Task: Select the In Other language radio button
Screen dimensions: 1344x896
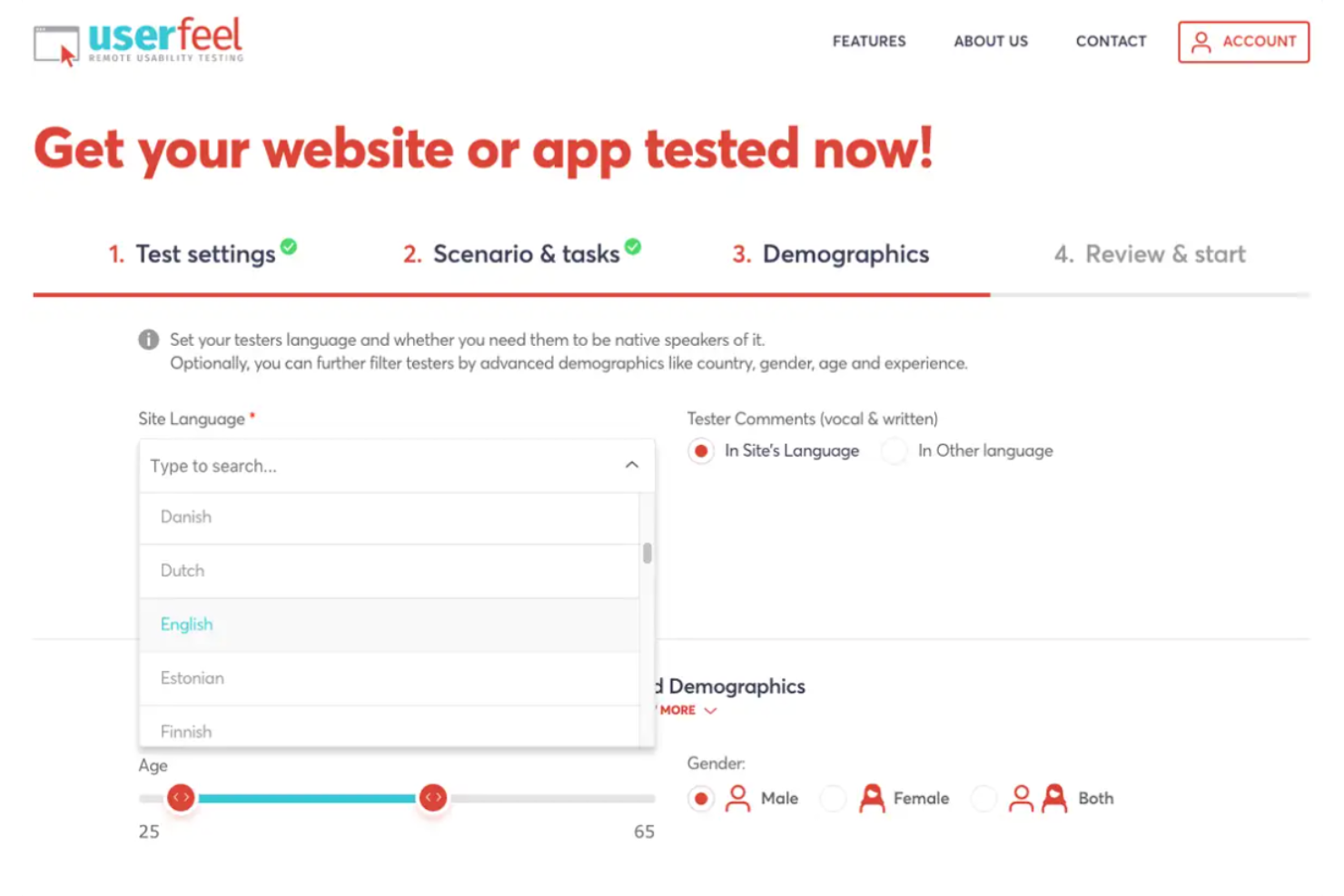Action: click(x=894, y=450)
